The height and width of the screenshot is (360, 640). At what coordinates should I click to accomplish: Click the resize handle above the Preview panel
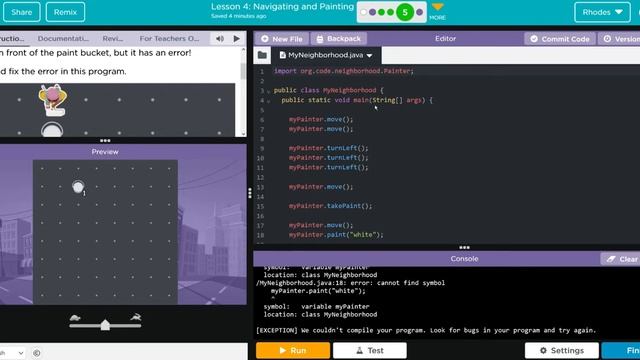105,140
